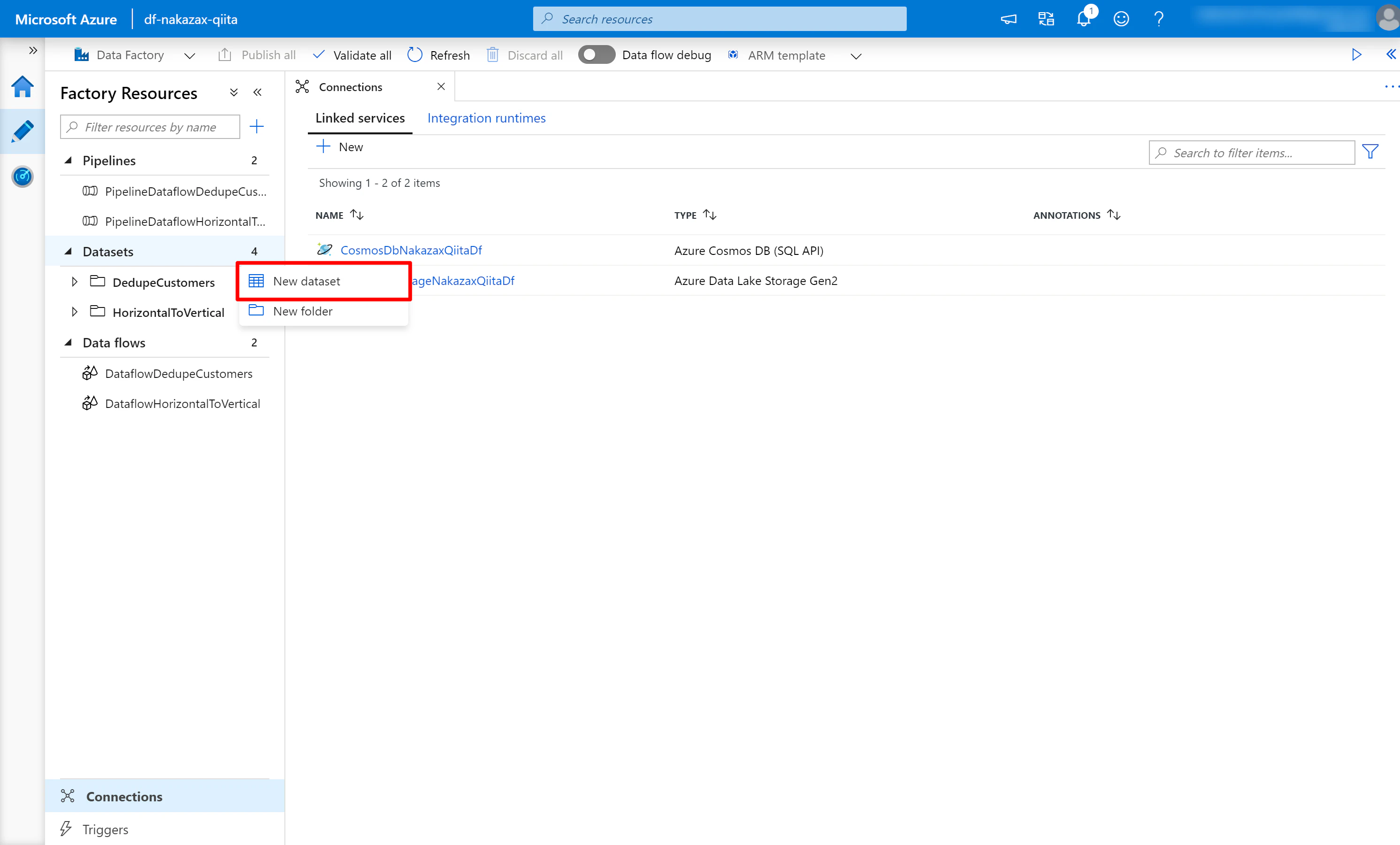Click Discard all
The image size is (1400, 845).
524,55
